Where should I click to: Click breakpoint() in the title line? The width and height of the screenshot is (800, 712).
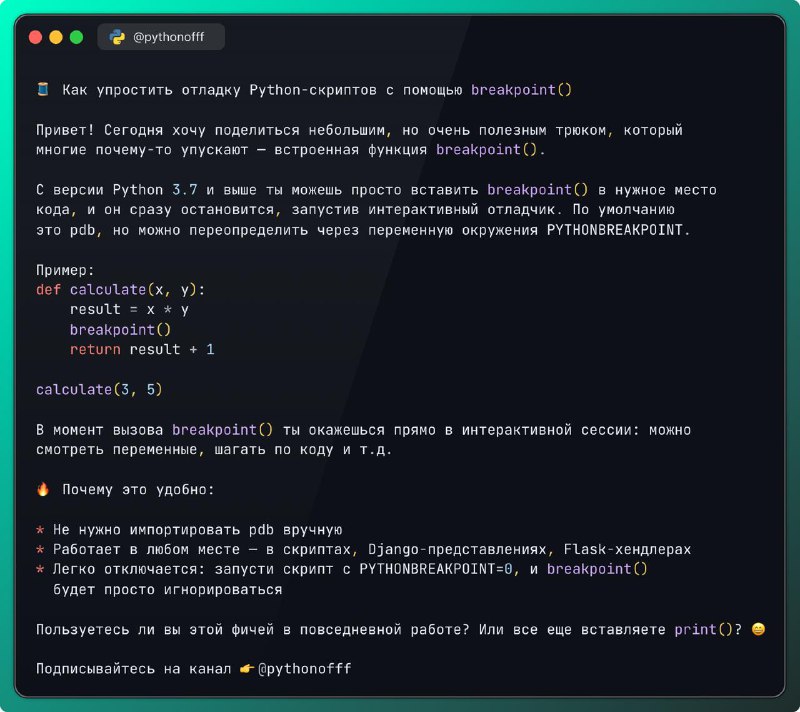click(x=521, y=90)
